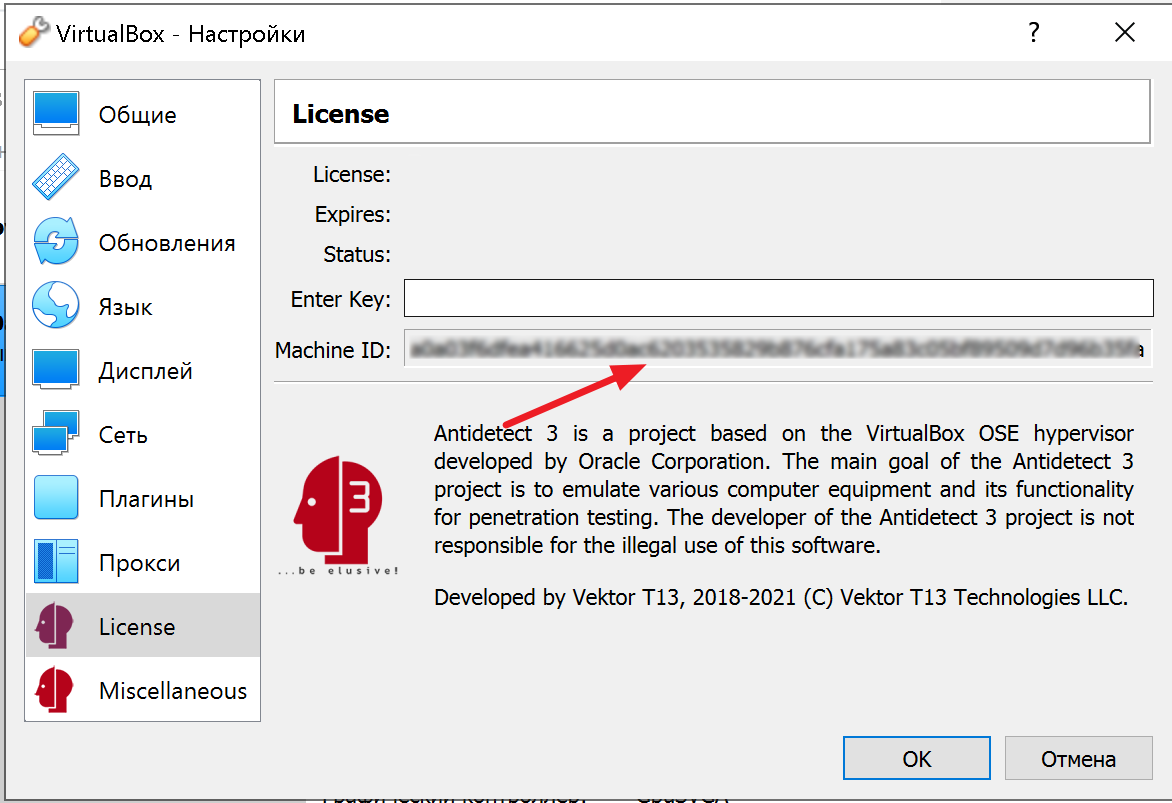Click the Miscellaneous red head icon
The height and width of the screenshot is (803, 1172).
click(x=55, y=689)
